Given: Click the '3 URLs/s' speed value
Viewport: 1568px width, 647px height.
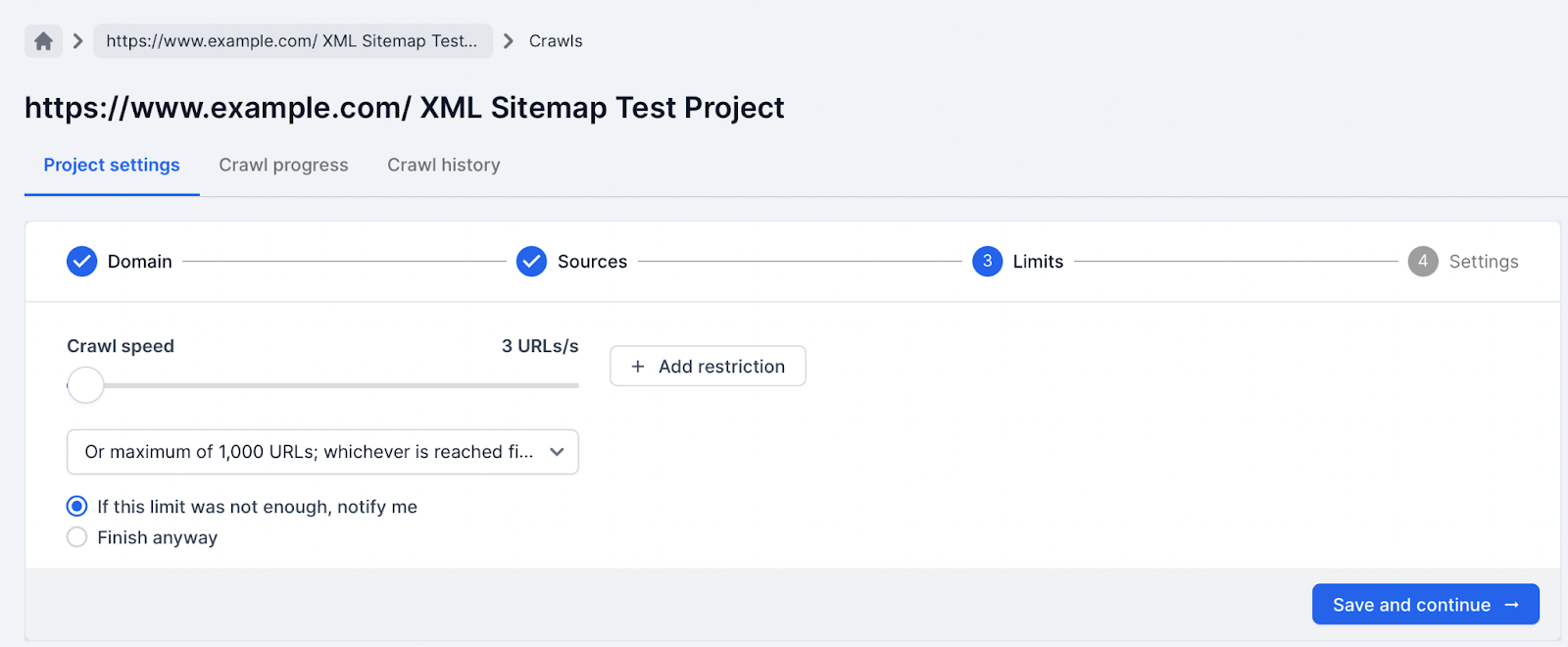Looking at the screenshot, I should pyautogui.click(x=540, y=346).
